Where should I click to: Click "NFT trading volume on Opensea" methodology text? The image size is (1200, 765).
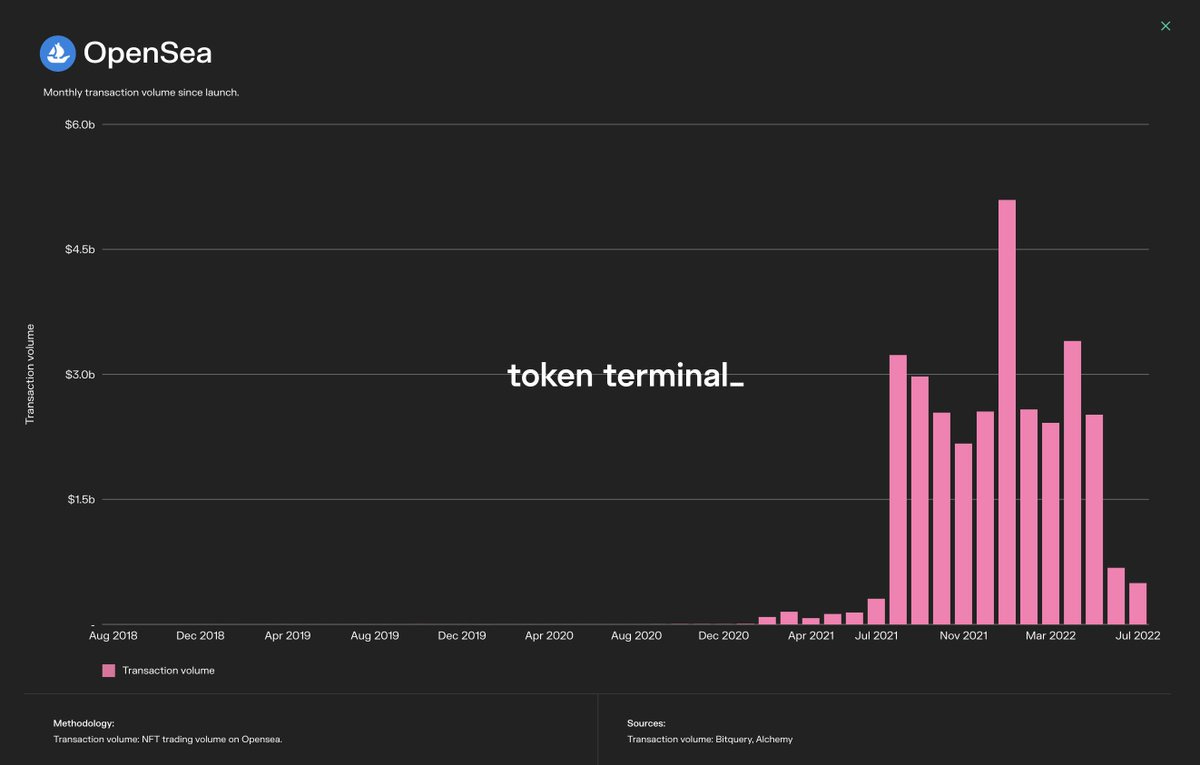point(214,739)
